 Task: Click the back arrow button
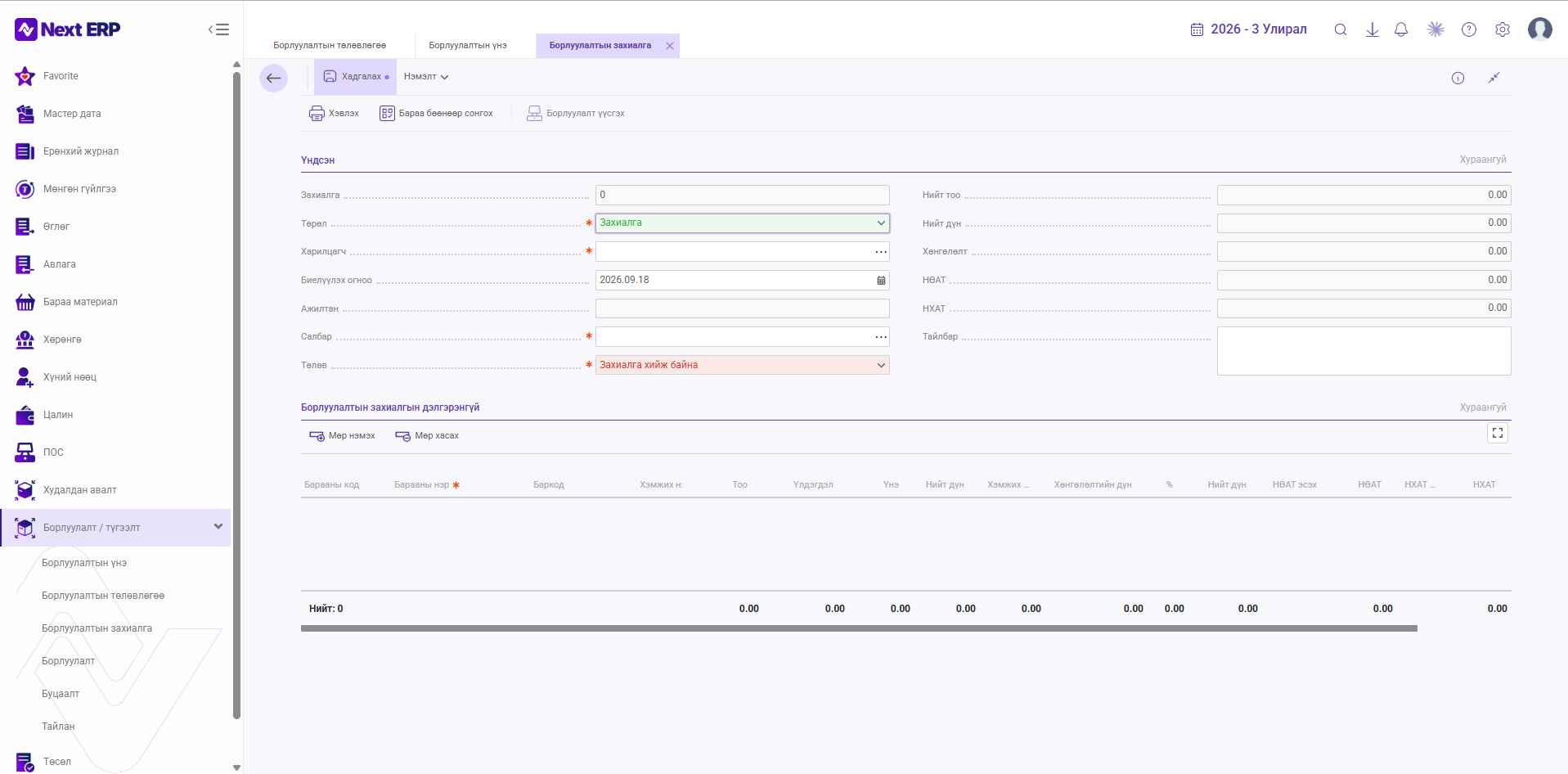(273, 79)
